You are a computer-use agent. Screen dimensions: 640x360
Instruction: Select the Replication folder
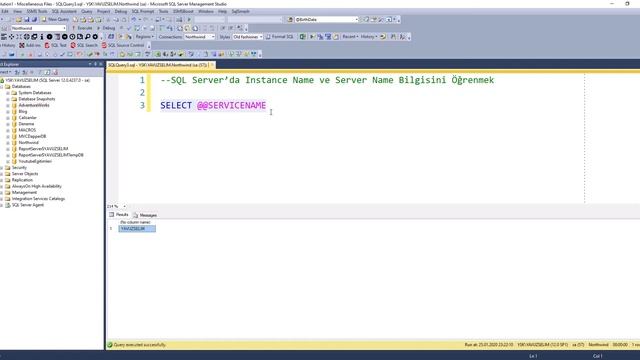[x=22, y=180]
